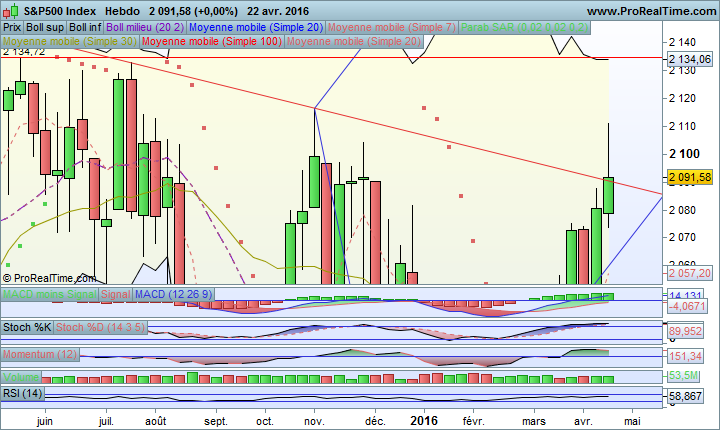Select the Boll milieu (20 2) label
The height and width of the screenshot is (430, 720).
145,28
